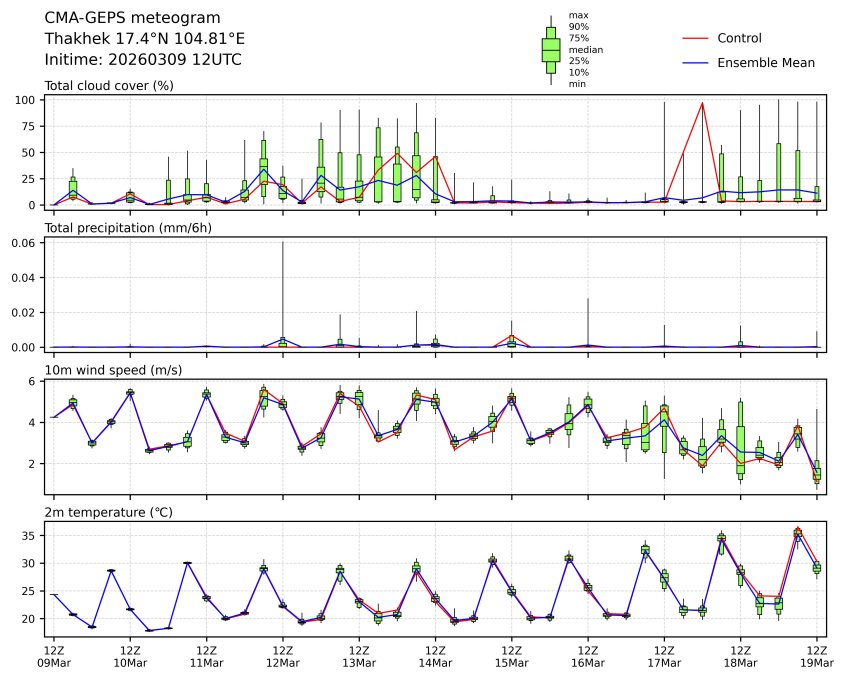This screenshot has height=680, width=845.
Task: Click the red Control peak in cloud cover chart
Action: [703, 103]
